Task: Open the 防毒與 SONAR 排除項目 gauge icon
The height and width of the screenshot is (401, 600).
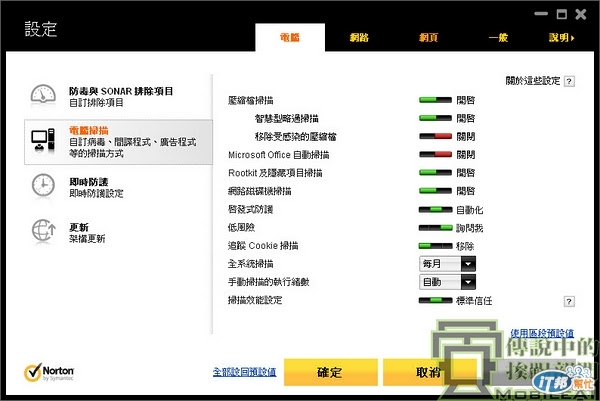Action: (43, 95)
